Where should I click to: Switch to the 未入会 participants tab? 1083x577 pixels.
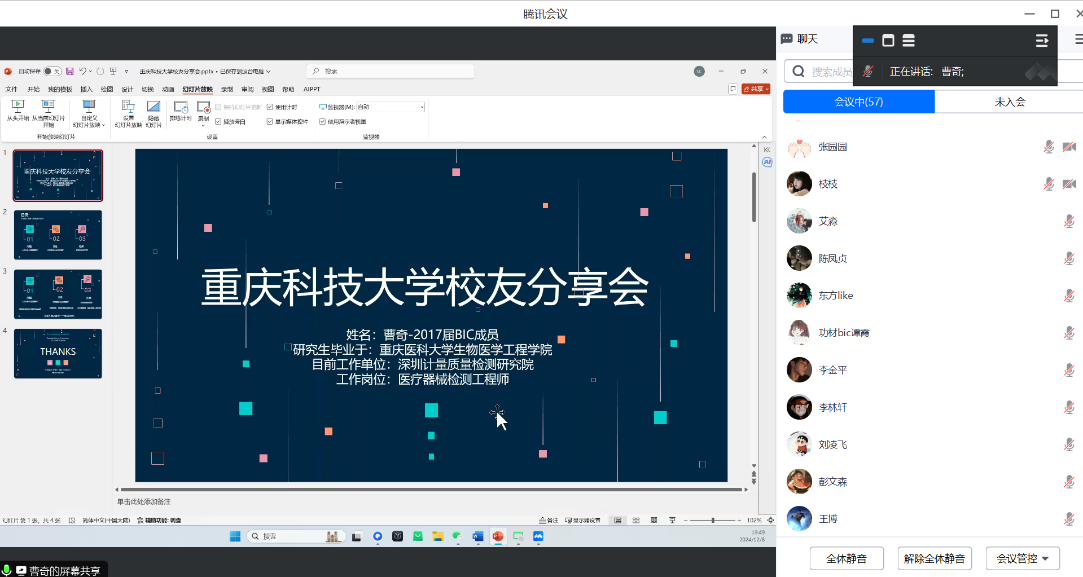tap(1009, 102)
